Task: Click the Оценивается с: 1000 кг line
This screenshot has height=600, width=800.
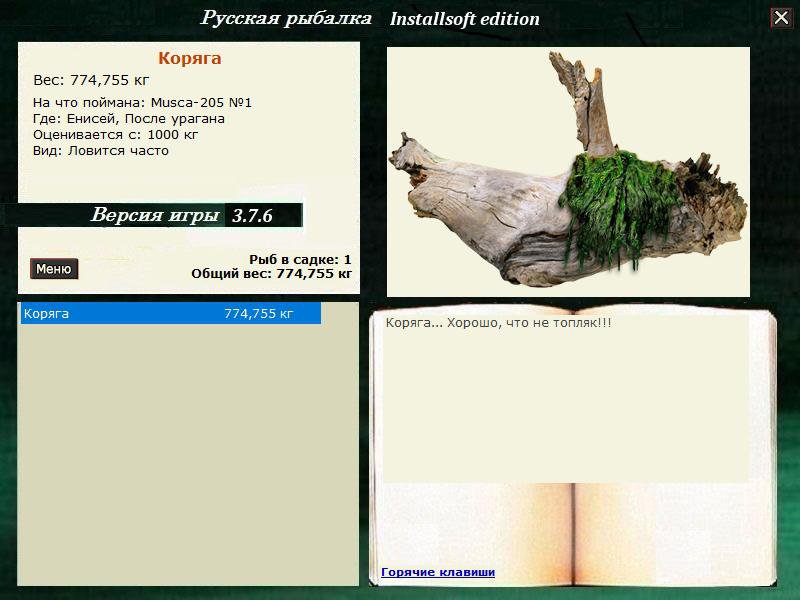Action: pyautogui.click(x=115, y=135)
